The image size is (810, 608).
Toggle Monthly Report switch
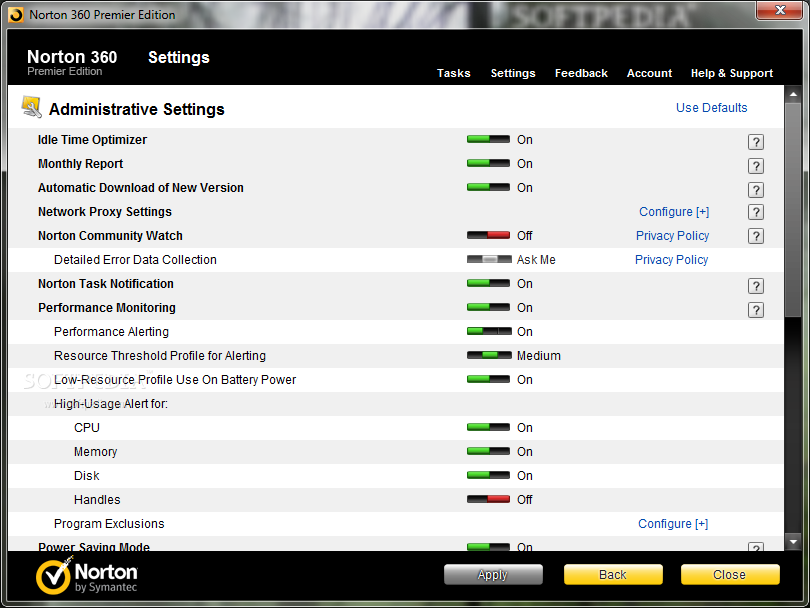[488, 163]
